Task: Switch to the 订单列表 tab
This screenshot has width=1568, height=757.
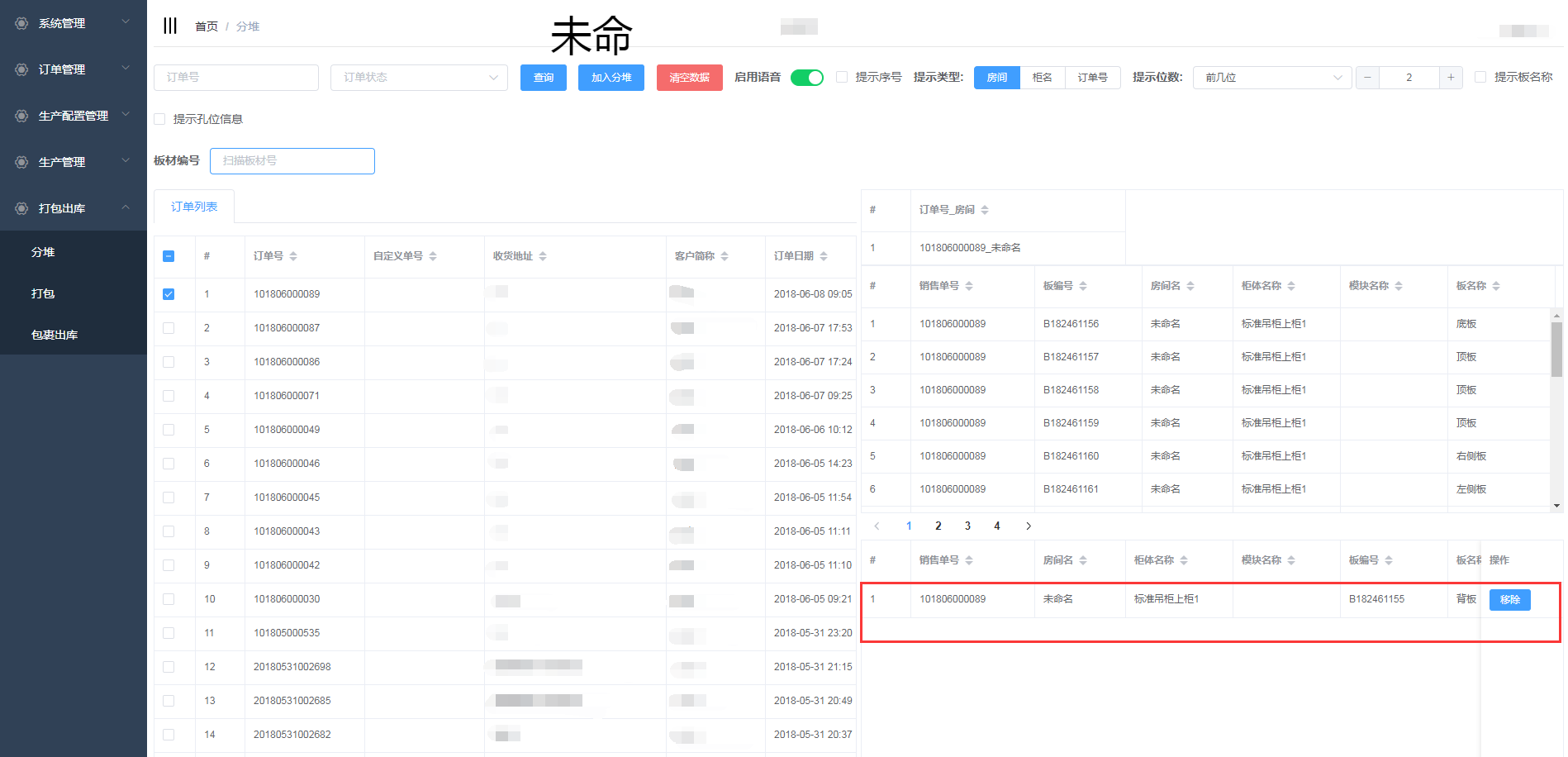Action: pos(194,207)
